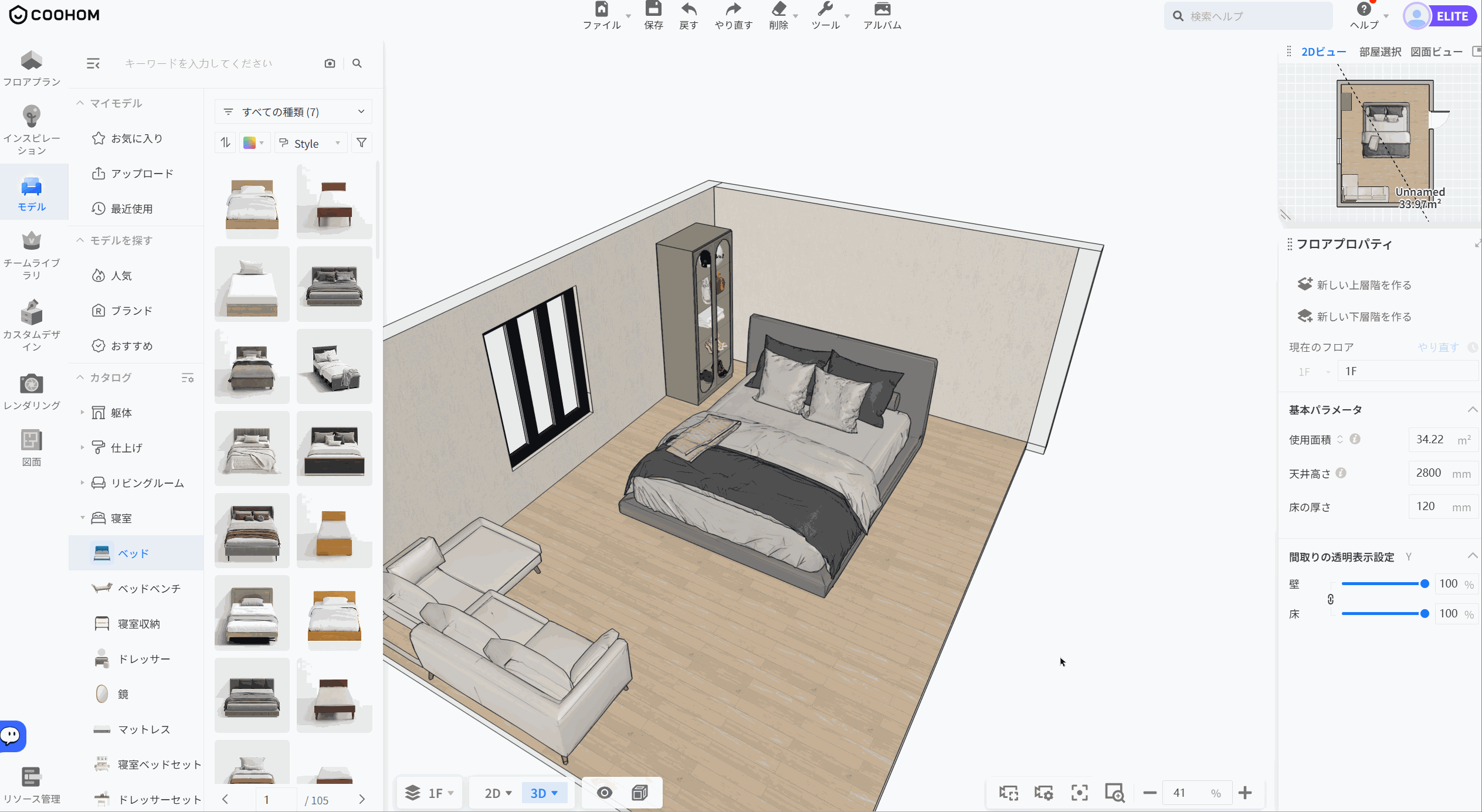The width and height of the screenshot is (1482, 812).
Task: Click 新しい下層階を作る button
Action: coord(1354,317)
